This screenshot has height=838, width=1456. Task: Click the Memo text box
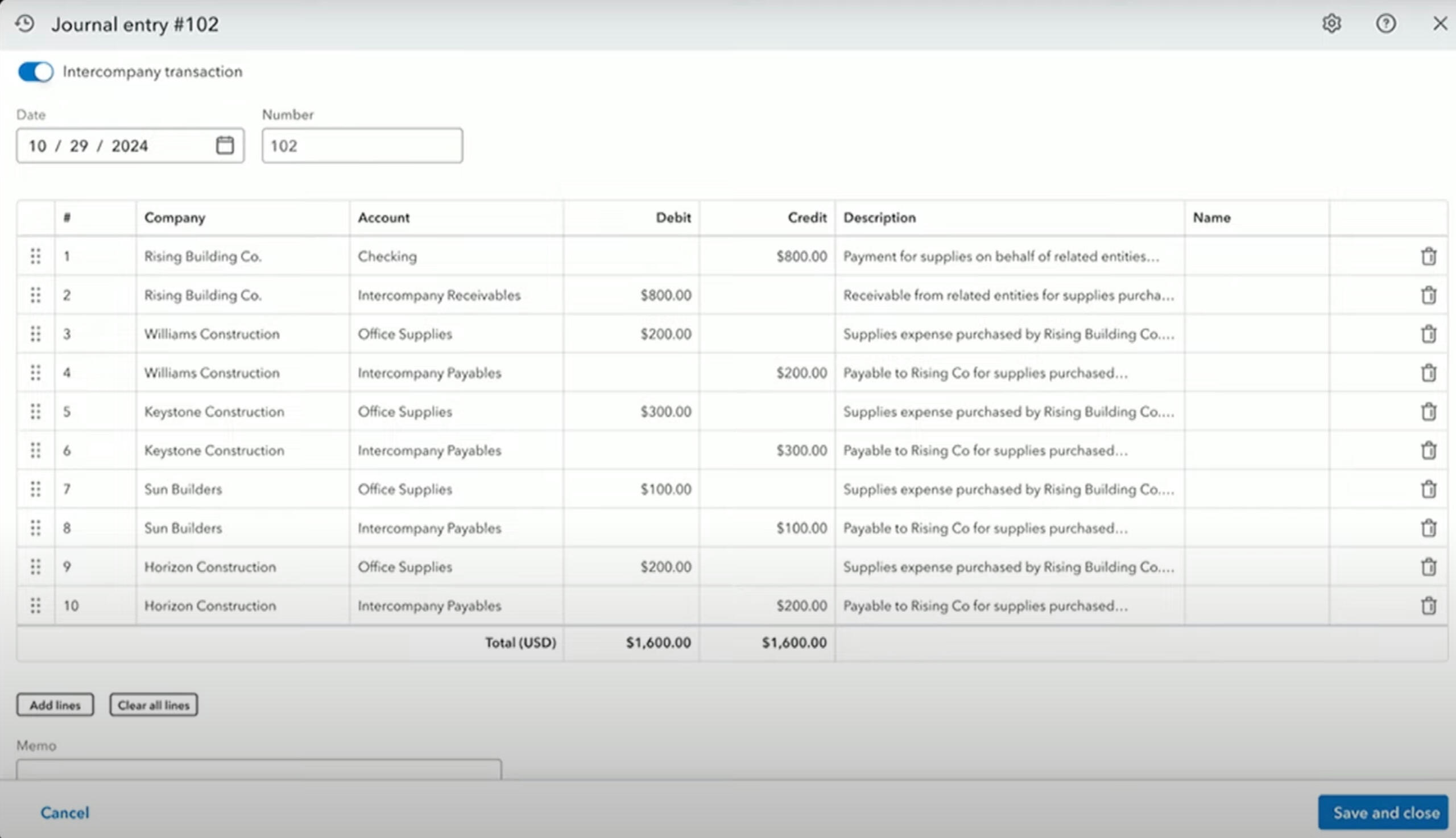258,770
